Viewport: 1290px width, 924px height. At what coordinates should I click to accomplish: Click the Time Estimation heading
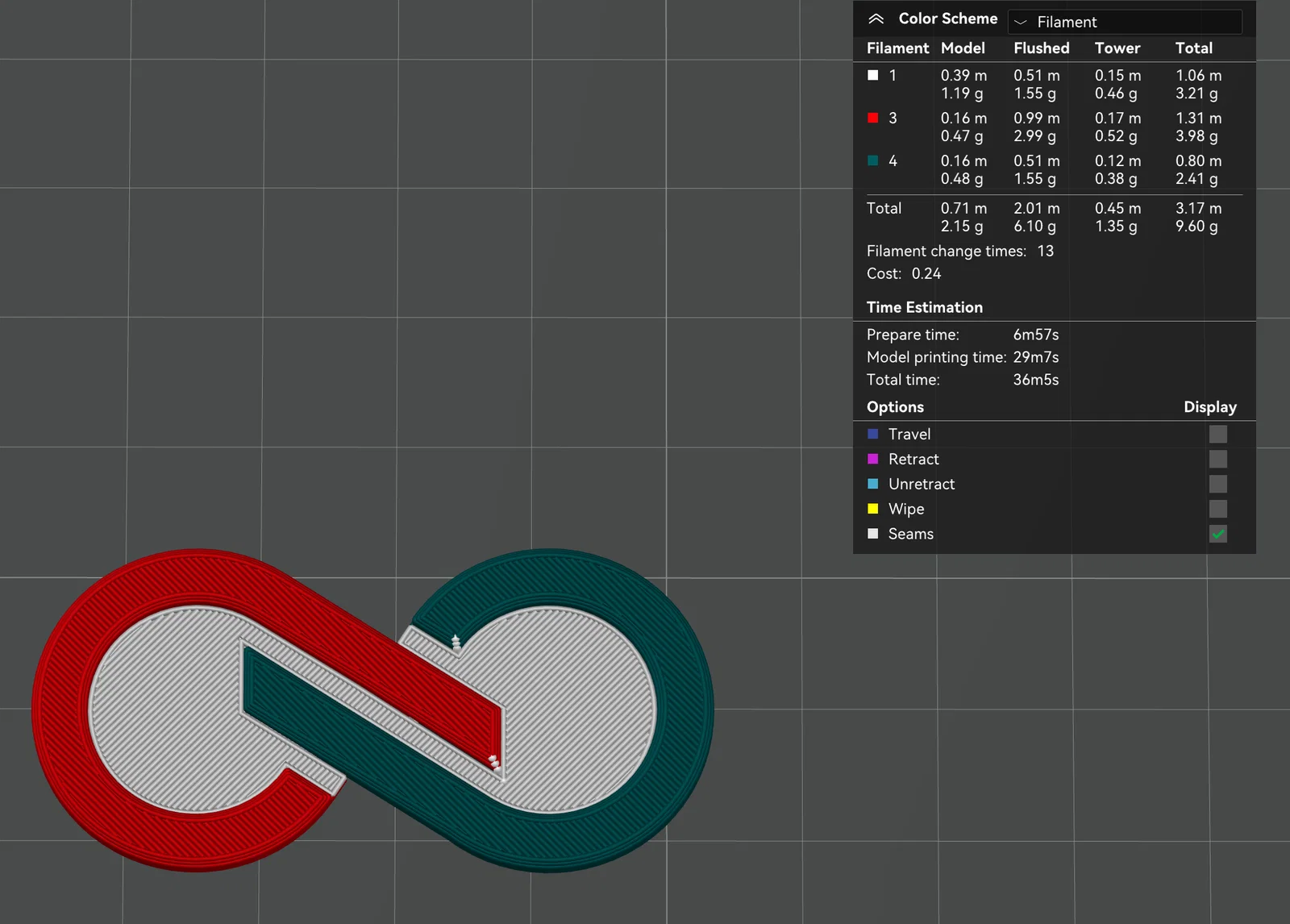[925, 307]
